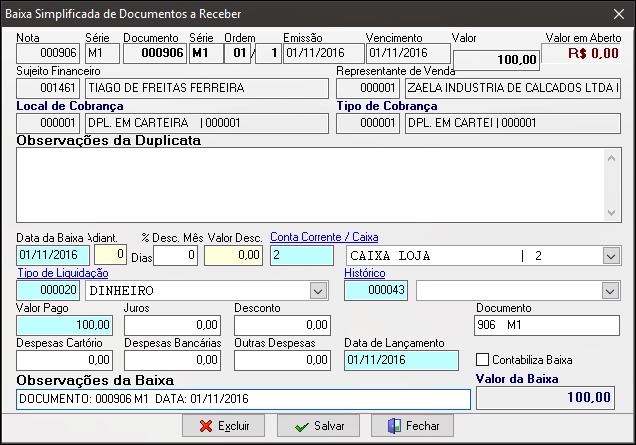Open the Tipo de Liquidação link
636x445 pixels.
(62, 273)
